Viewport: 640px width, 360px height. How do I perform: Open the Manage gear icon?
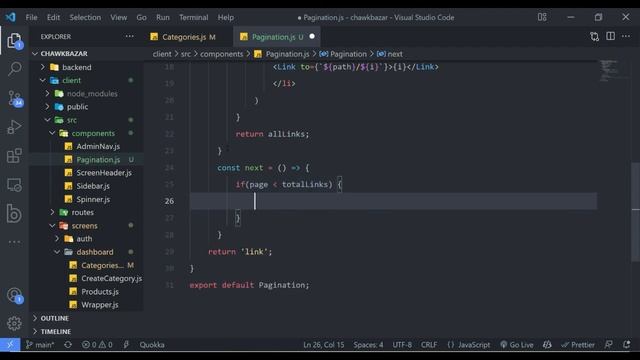click(14, 323)
